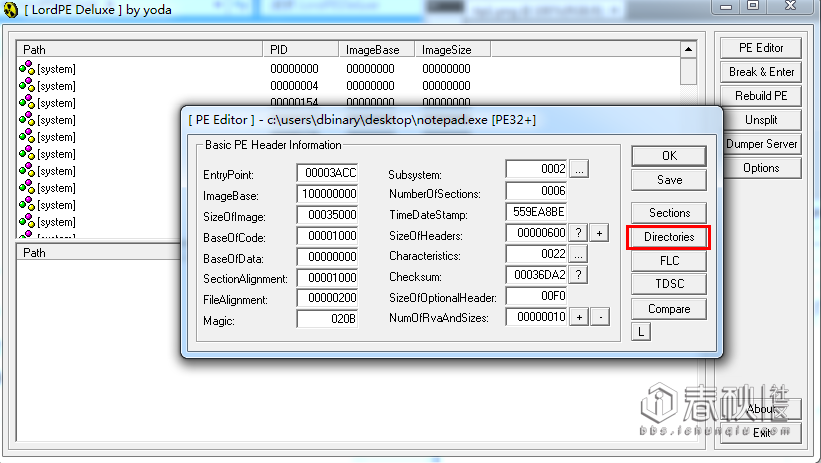The height and width of the screenshot is (463, 821).
Task: Open the Options dialog
Action: coord(761,168)
